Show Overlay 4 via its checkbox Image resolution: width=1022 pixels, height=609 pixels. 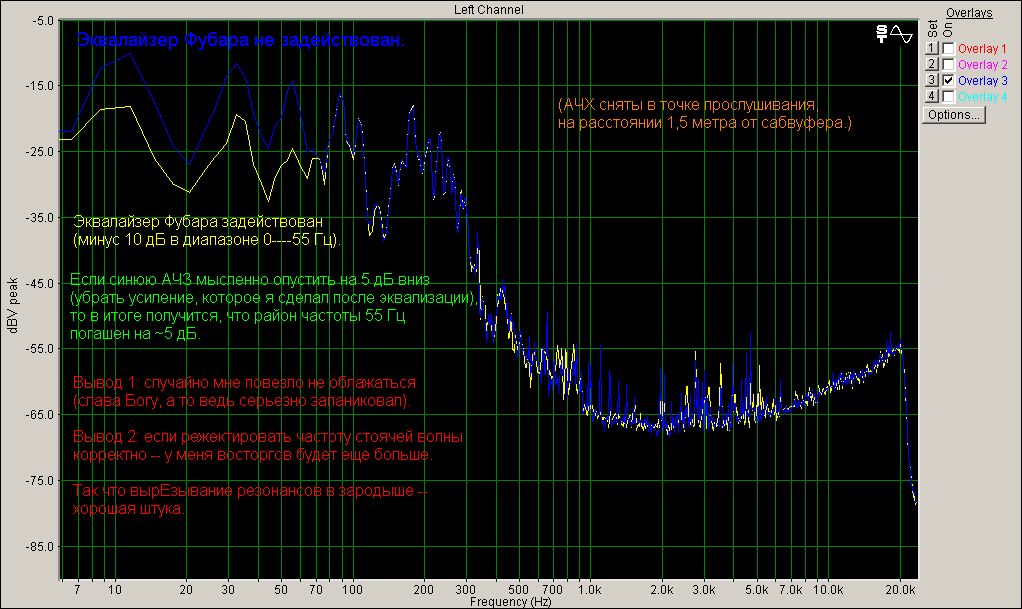coord(947,96)
